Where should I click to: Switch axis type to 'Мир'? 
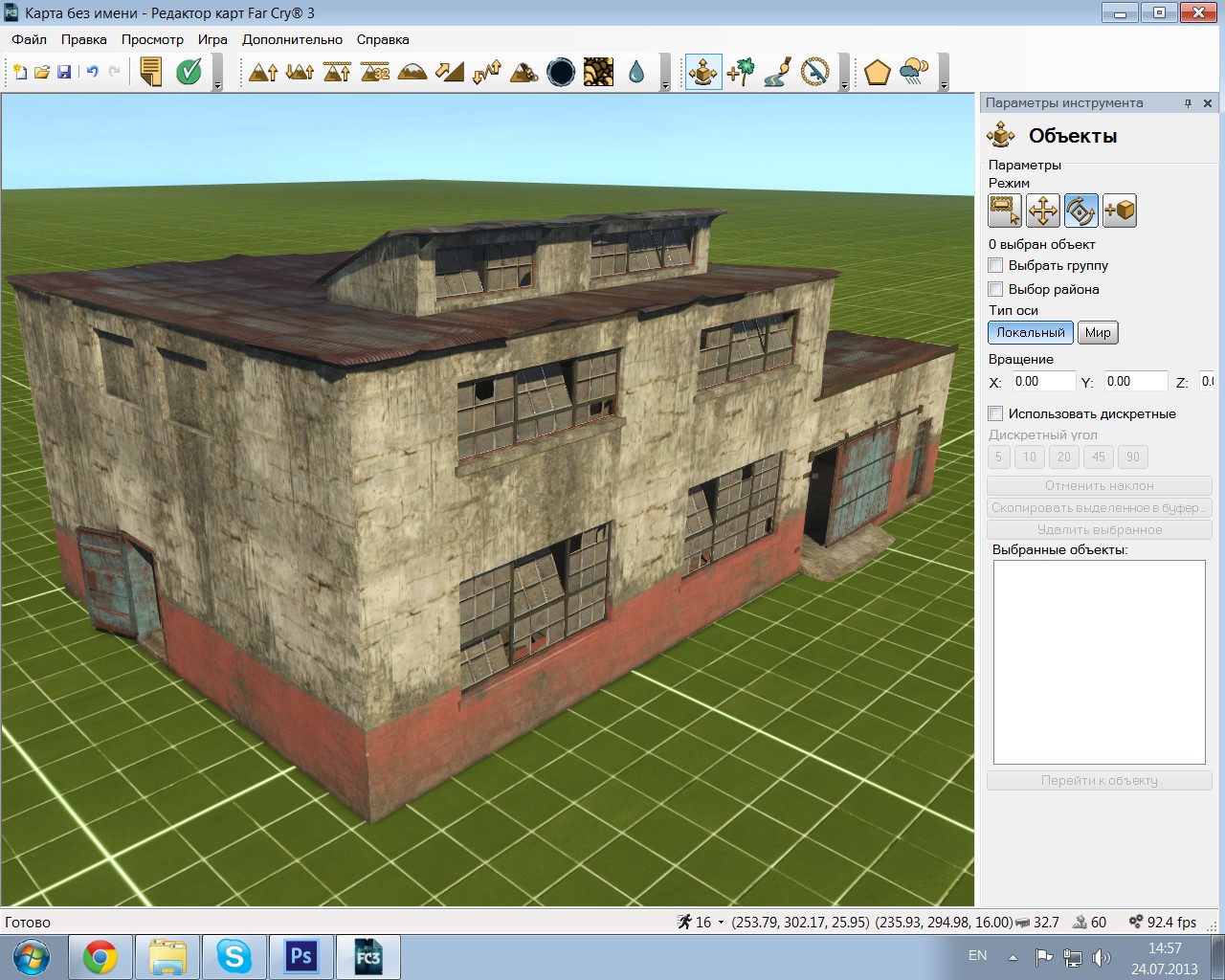pyautogui.click(x=1098, y=332)
